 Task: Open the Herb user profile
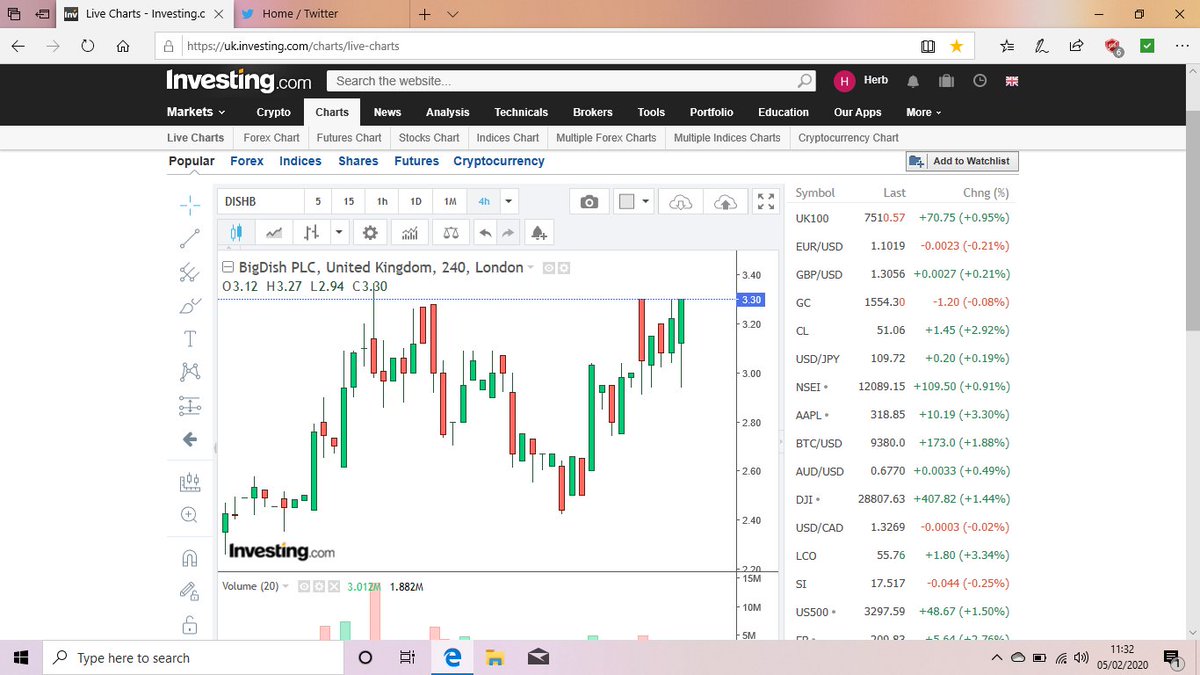click(x=861, y=81)
